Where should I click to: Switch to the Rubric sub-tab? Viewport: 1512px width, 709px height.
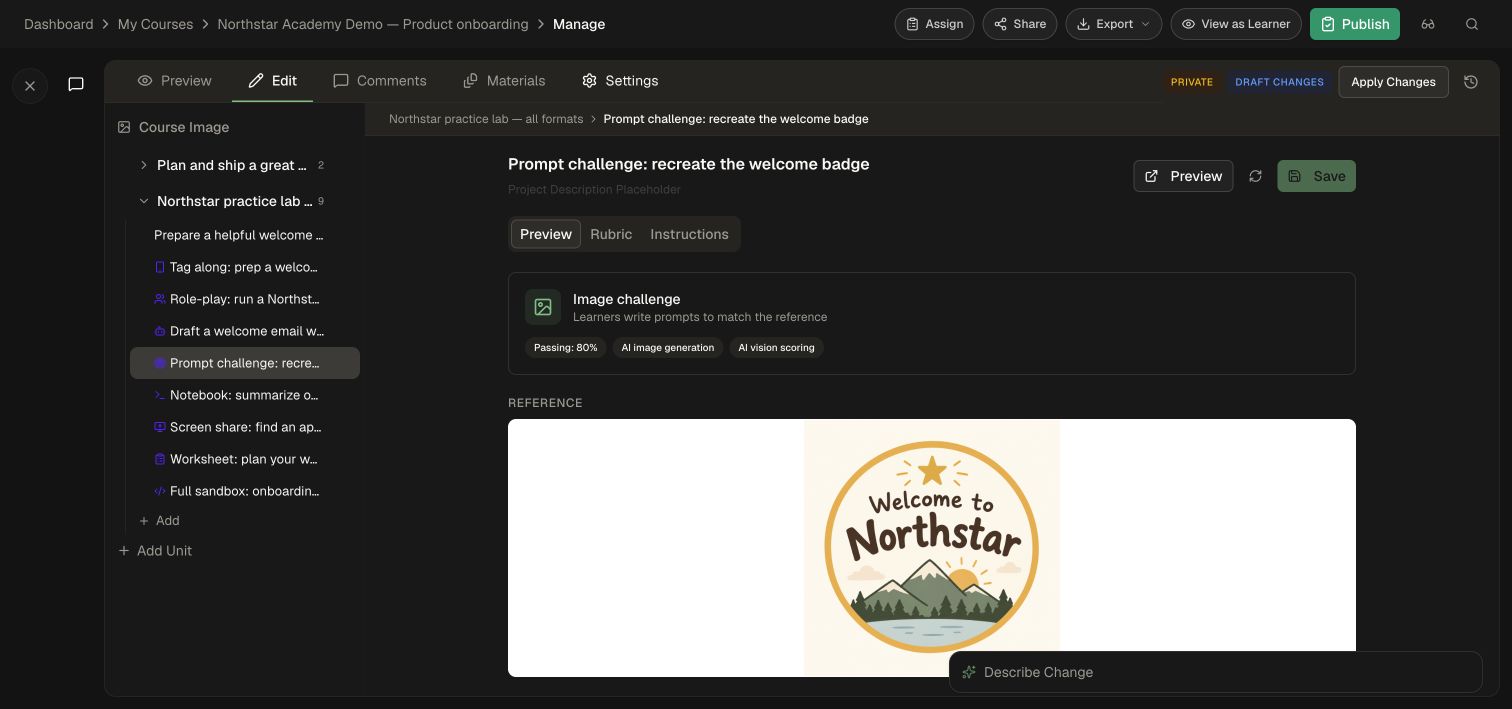(x=611, y=234)
